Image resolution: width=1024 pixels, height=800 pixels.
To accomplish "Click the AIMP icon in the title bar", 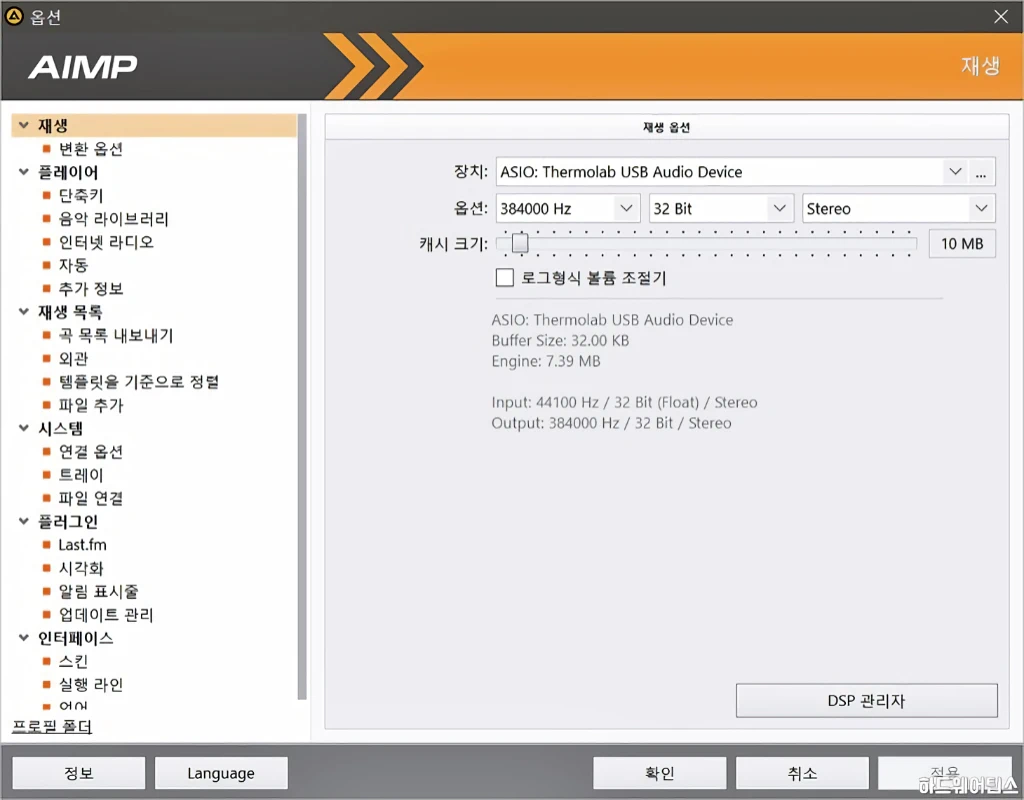I will (x=14, y=16).
